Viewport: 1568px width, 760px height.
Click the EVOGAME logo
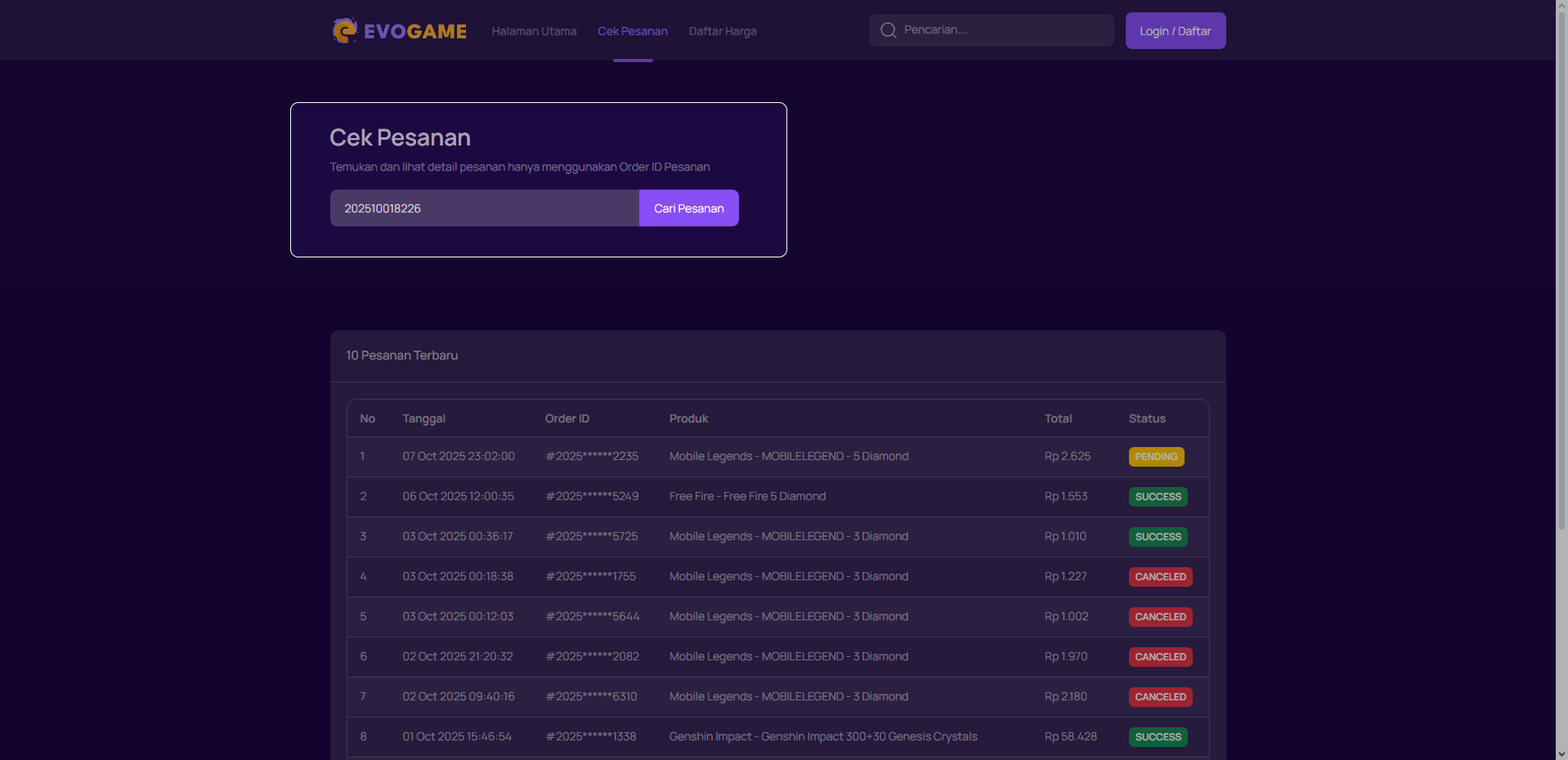point(399,31)
